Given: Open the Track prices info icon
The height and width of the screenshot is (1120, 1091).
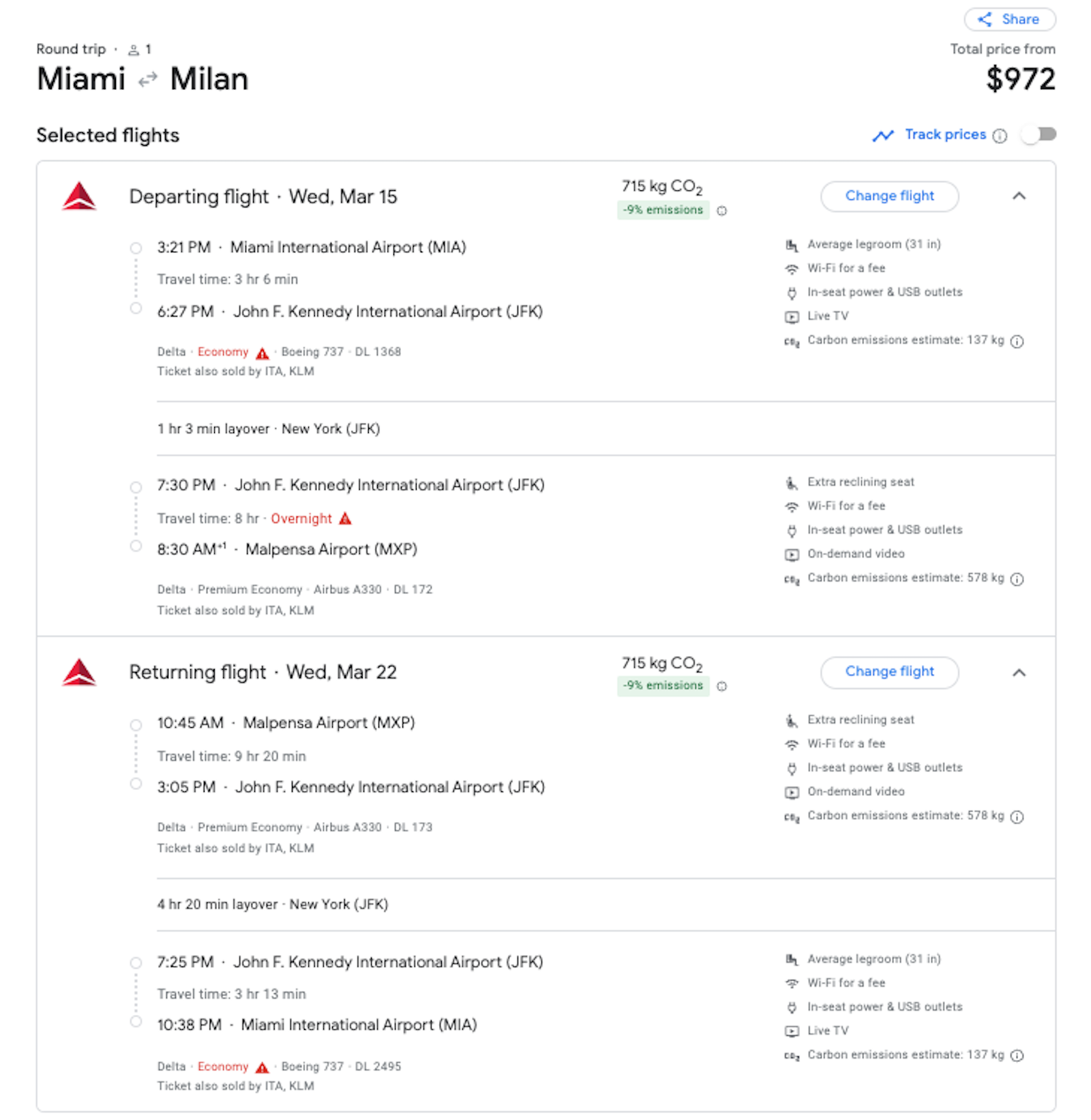Looking at the screenshot, I should click(1000, 135).
